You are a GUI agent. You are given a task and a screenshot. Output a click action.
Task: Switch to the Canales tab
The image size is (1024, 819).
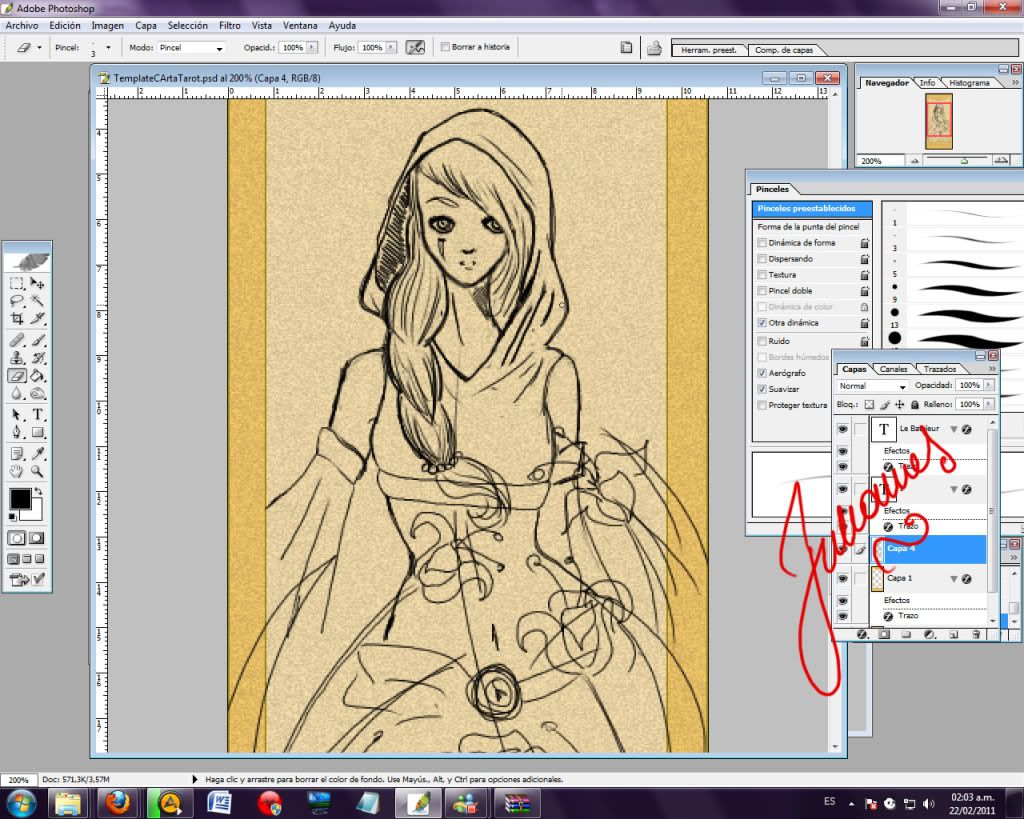tap(893, 369)
